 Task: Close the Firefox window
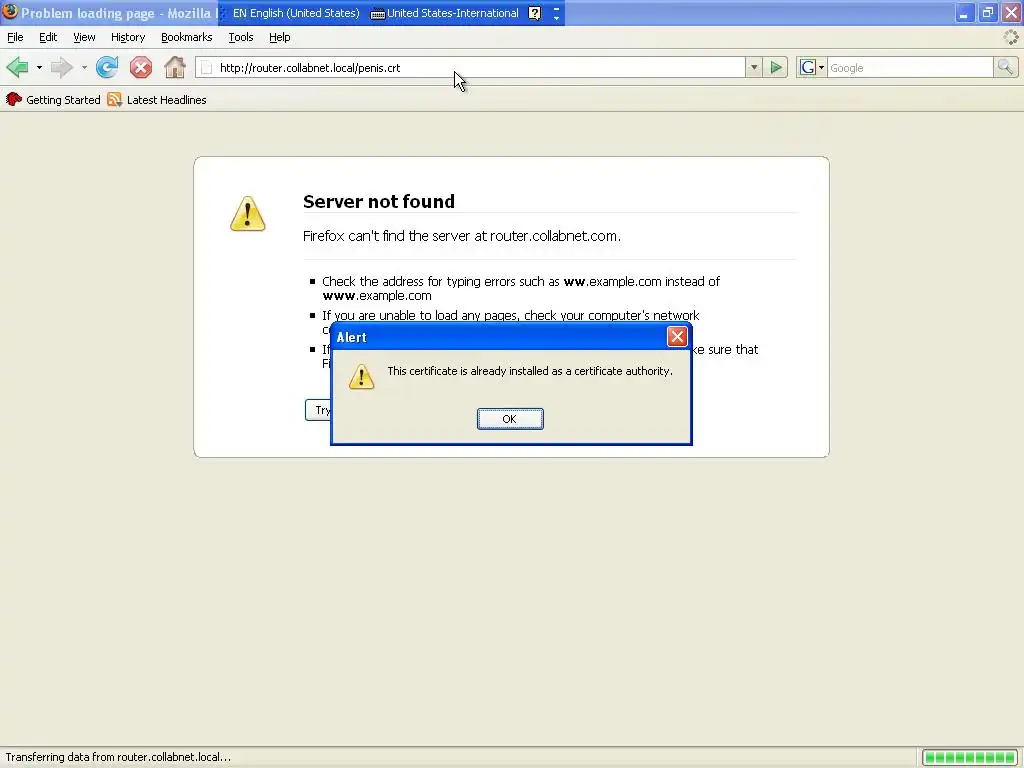1011,13
